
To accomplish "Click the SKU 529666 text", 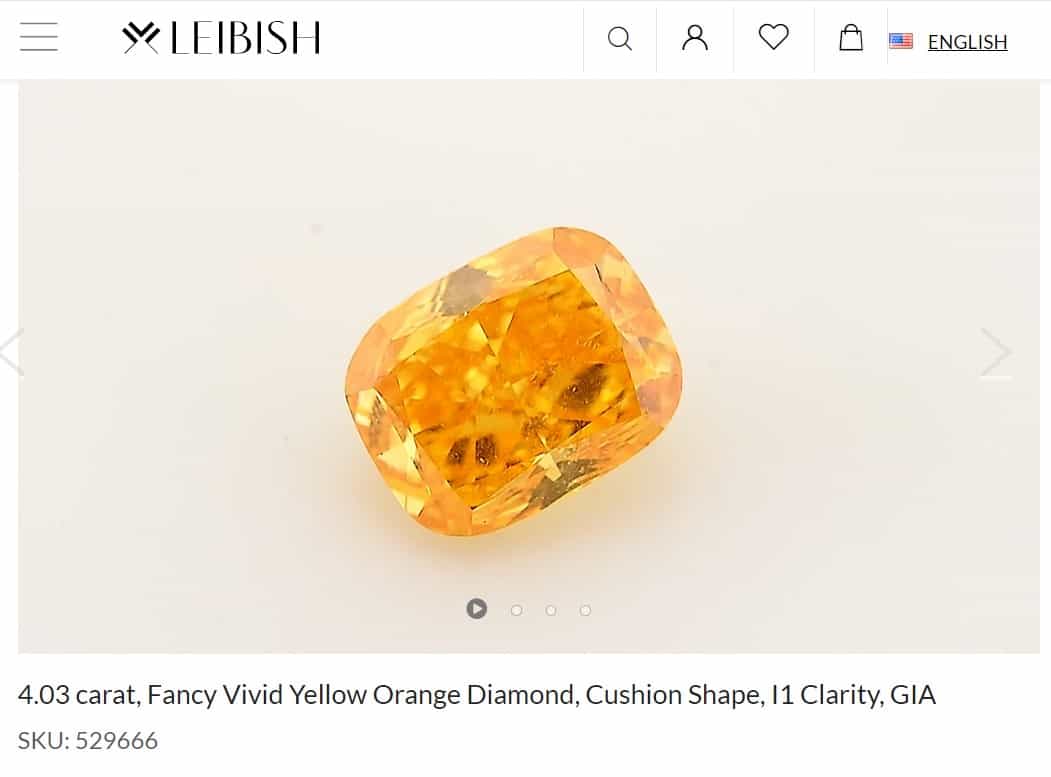I will coord(89,740).
